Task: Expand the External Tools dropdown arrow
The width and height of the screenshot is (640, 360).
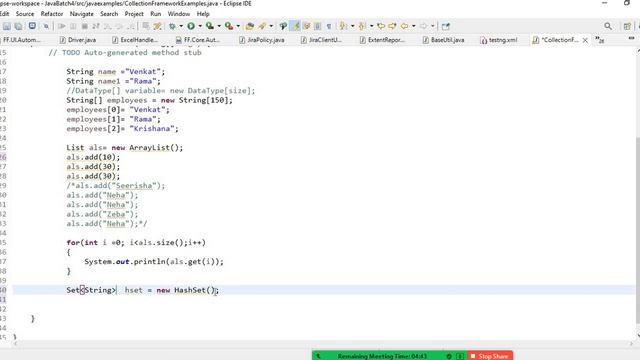Action: [x=238, y=26]
